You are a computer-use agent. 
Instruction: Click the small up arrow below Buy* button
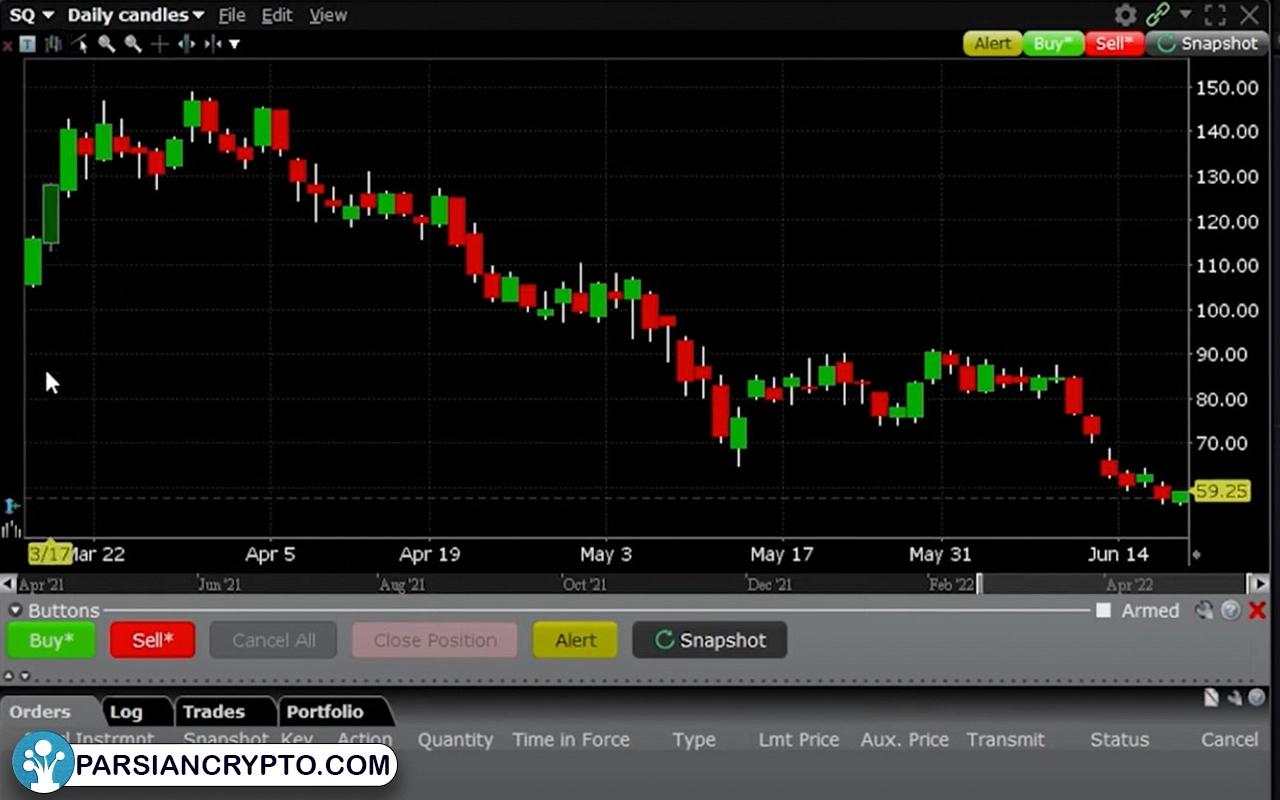tap(11, 676)
